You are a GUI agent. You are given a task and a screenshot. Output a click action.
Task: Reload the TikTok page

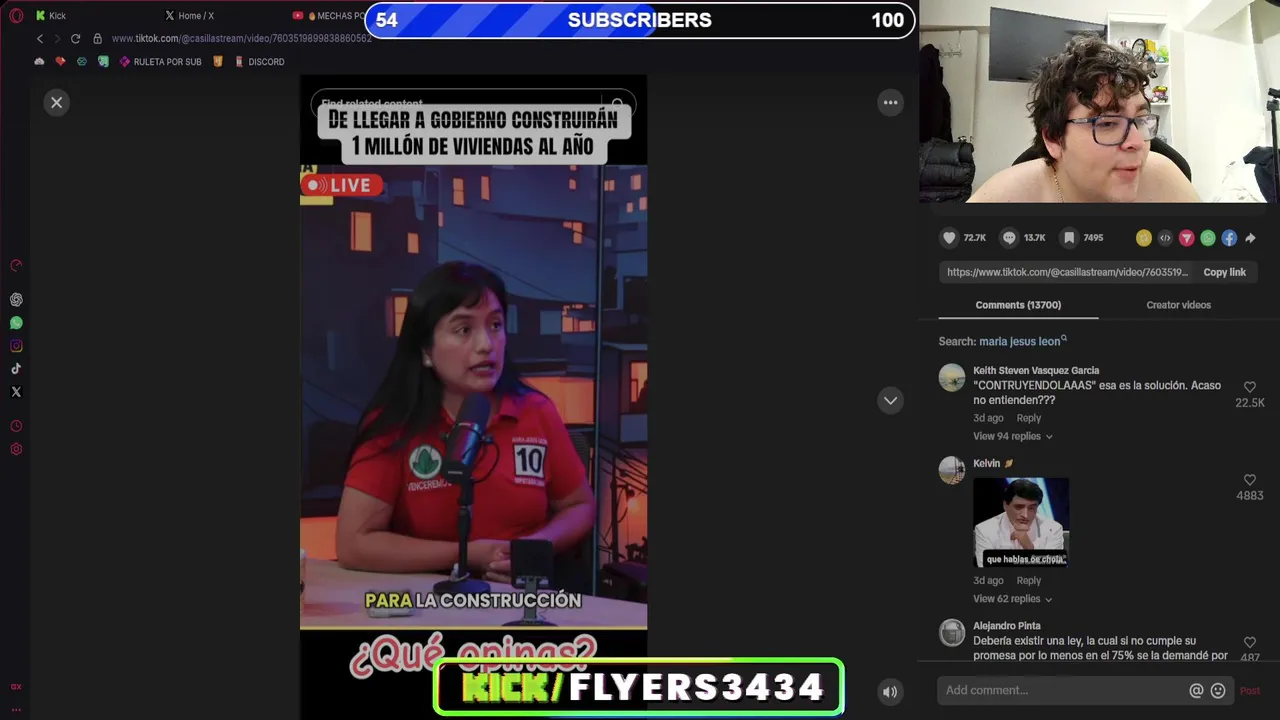[75, 39]
